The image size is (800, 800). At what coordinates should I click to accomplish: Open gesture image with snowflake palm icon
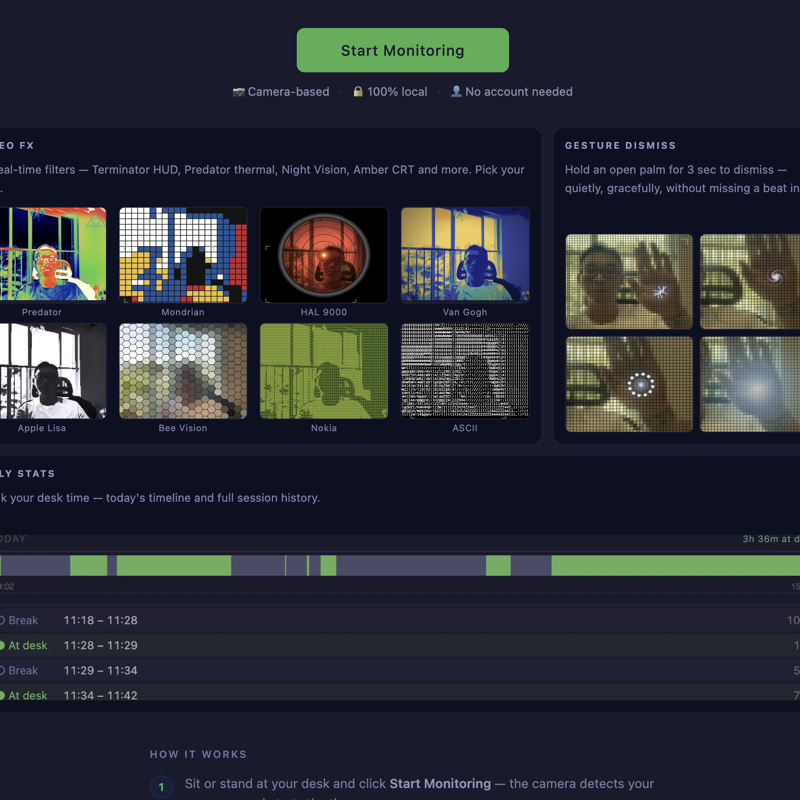pyautogui.click(x=629, y=282)
